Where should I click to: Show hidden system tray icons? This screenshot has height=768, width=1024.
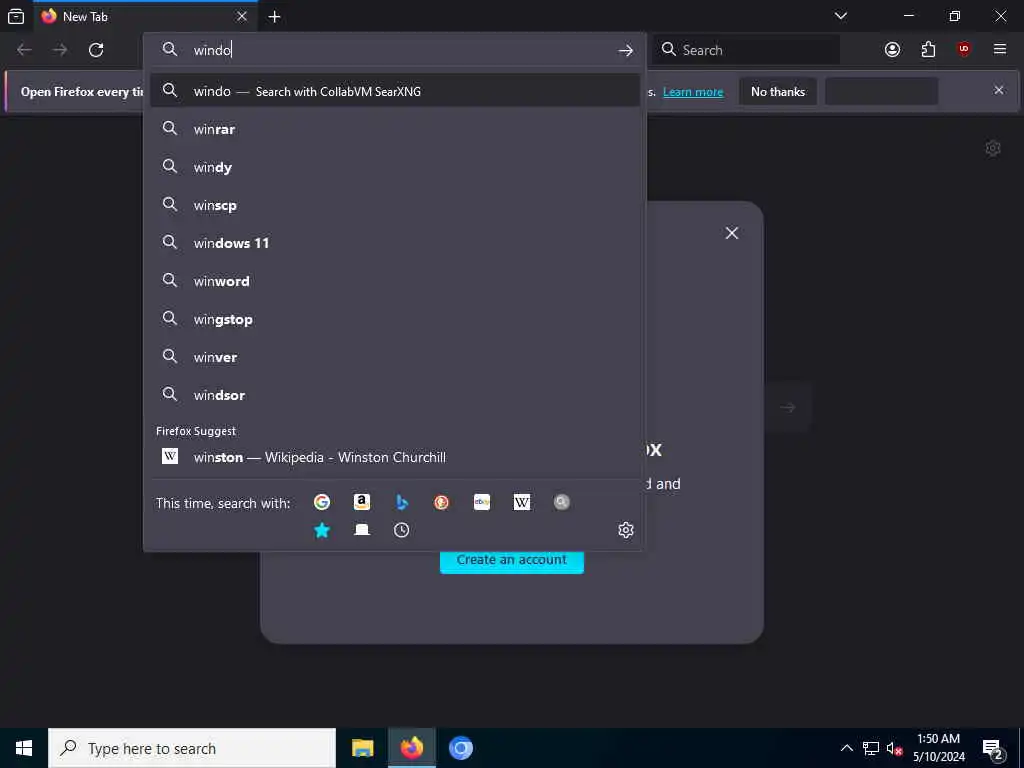pos(846,748)
